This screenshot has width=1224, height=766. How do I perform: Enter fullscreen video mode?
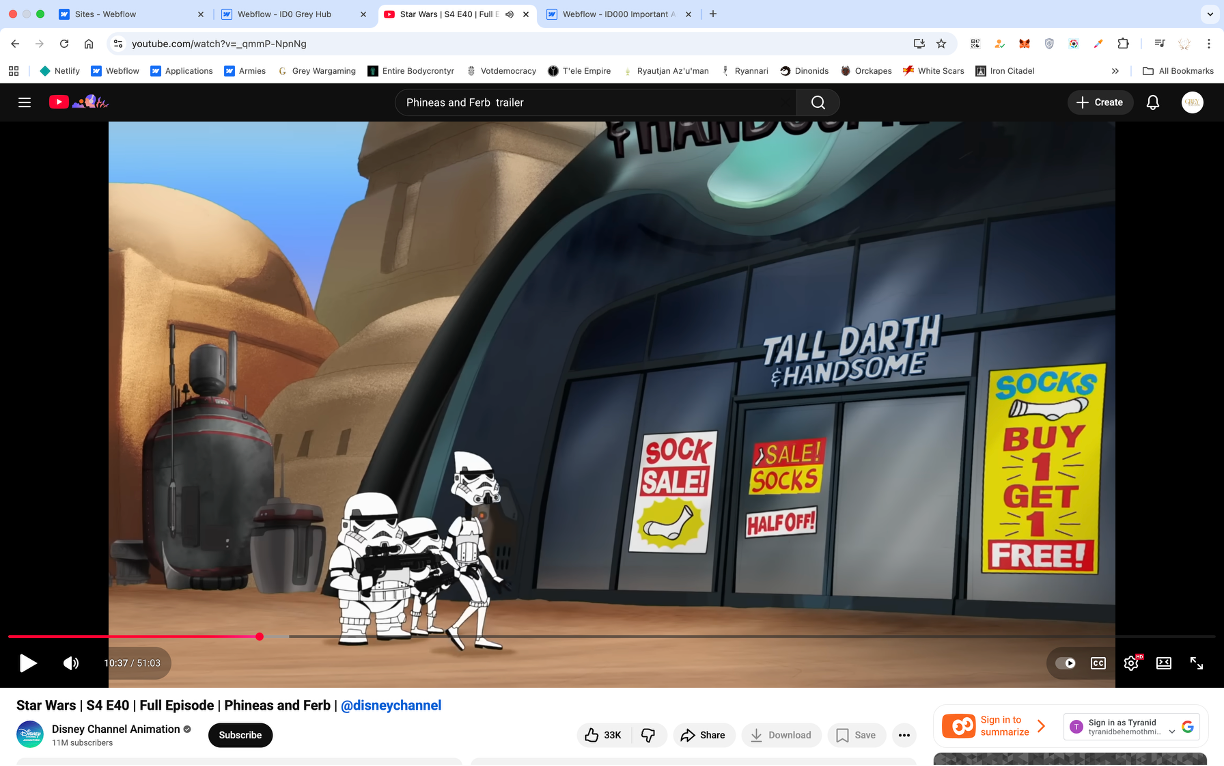point(1196,663)
